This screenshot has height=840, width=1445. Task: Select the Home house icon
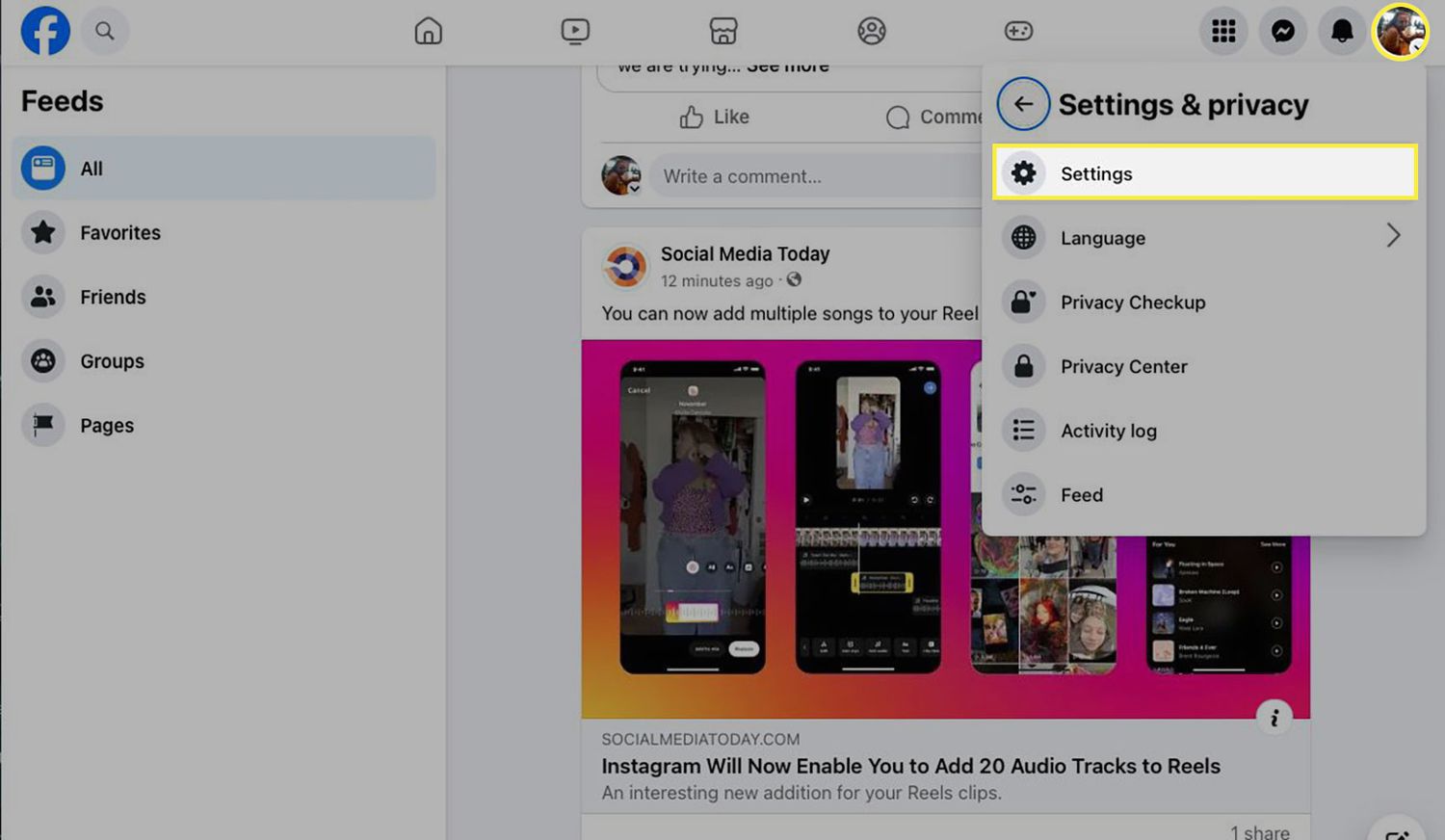428,30
